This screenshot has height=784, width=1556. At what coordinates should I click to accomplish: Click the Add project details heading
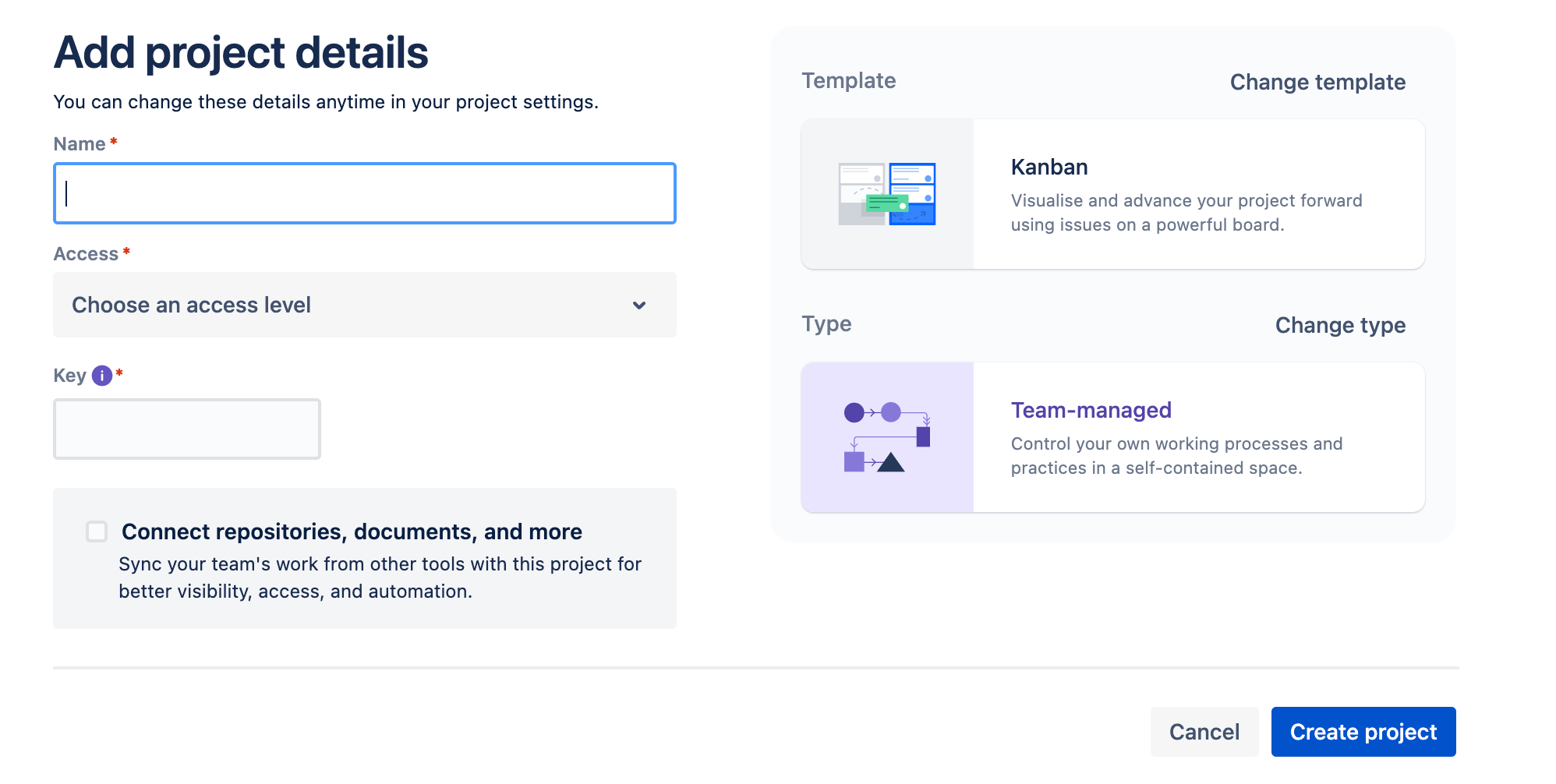[x=240, y=51]
